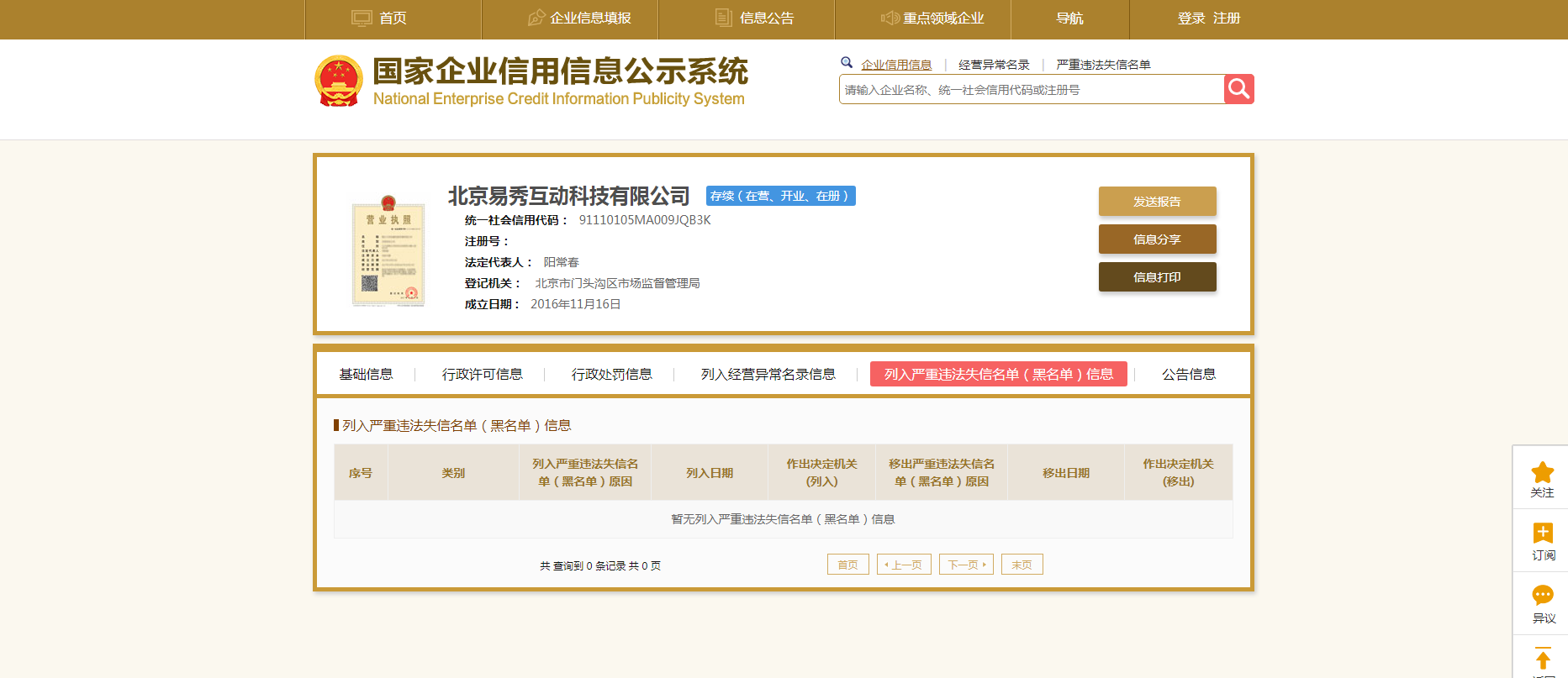
Task: Switch to the 行政许可信息 tab
Action: (x=482, y=375)
